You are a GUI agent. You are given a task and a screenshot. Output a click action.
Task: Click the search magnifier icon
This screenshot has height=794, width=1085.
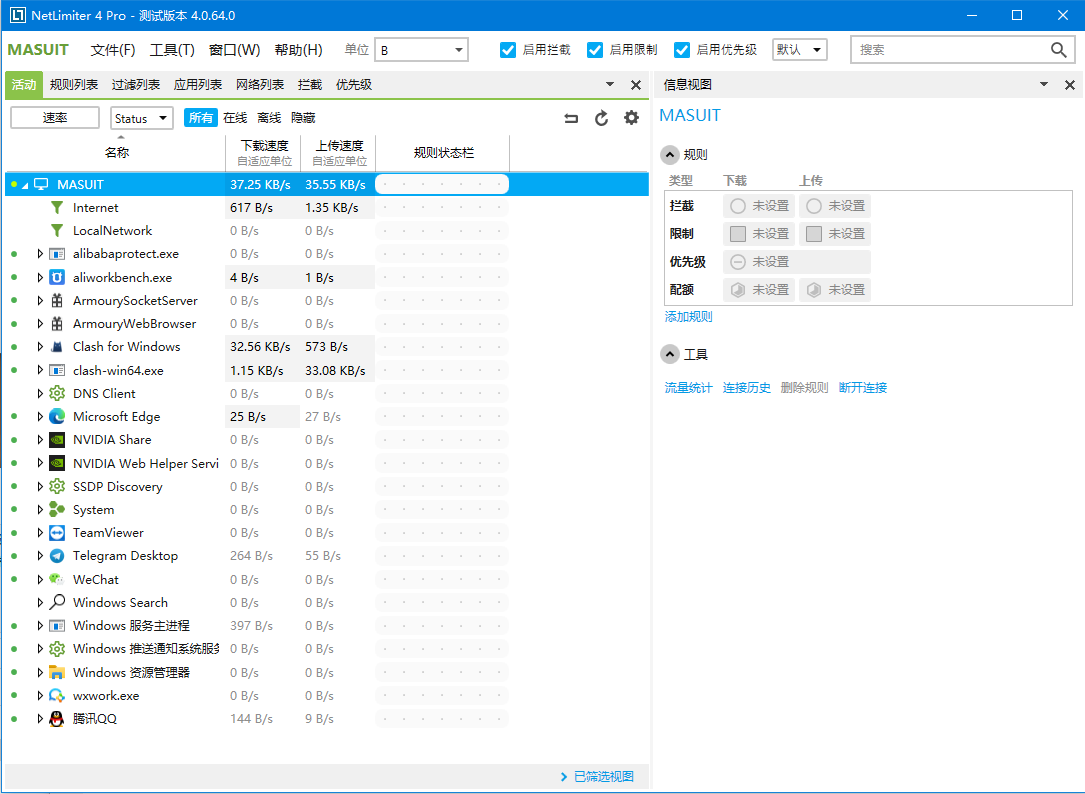click(x=1058, y=50)
